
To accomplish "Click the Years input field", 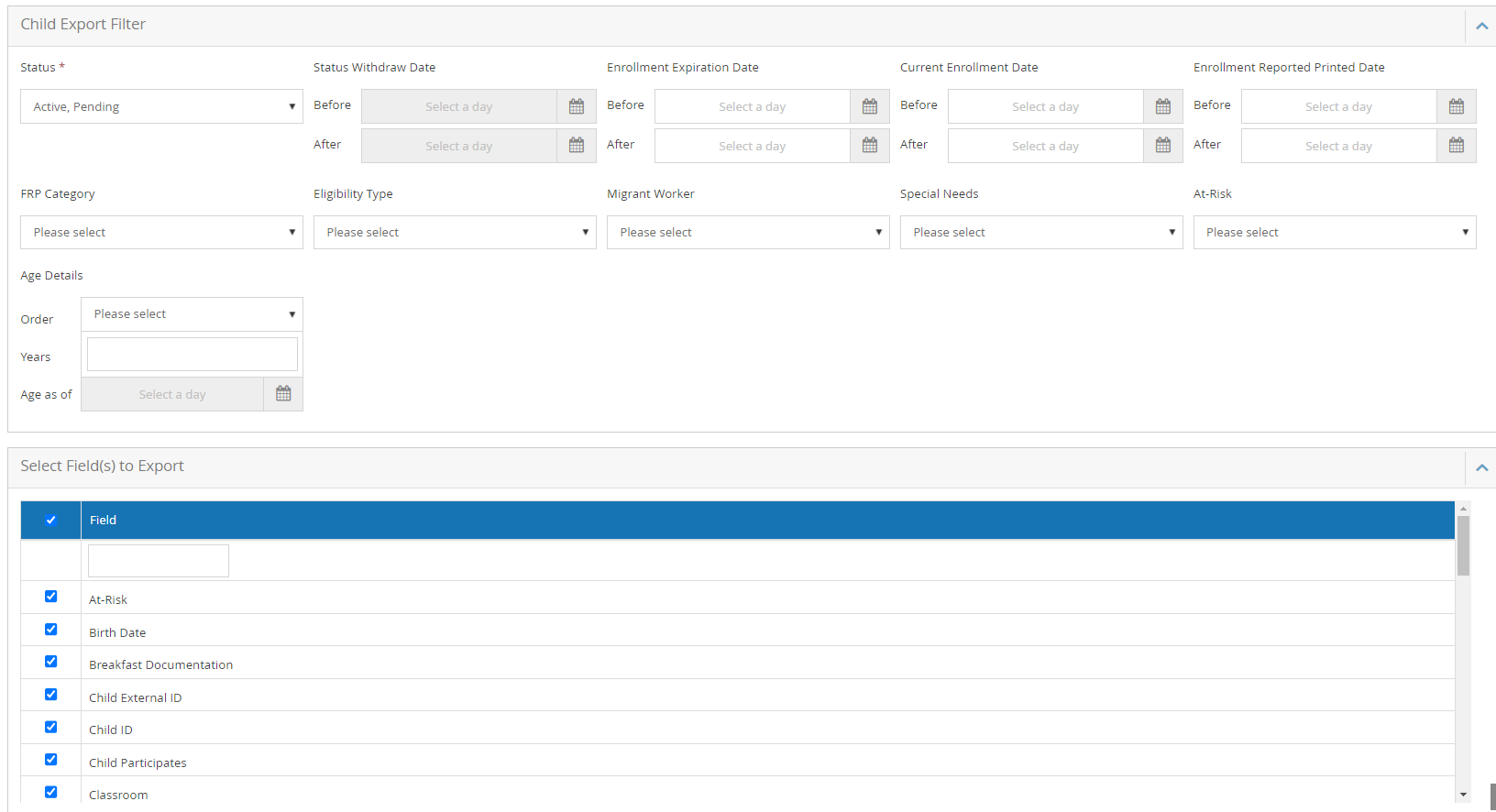I will [x=192, y=355].
